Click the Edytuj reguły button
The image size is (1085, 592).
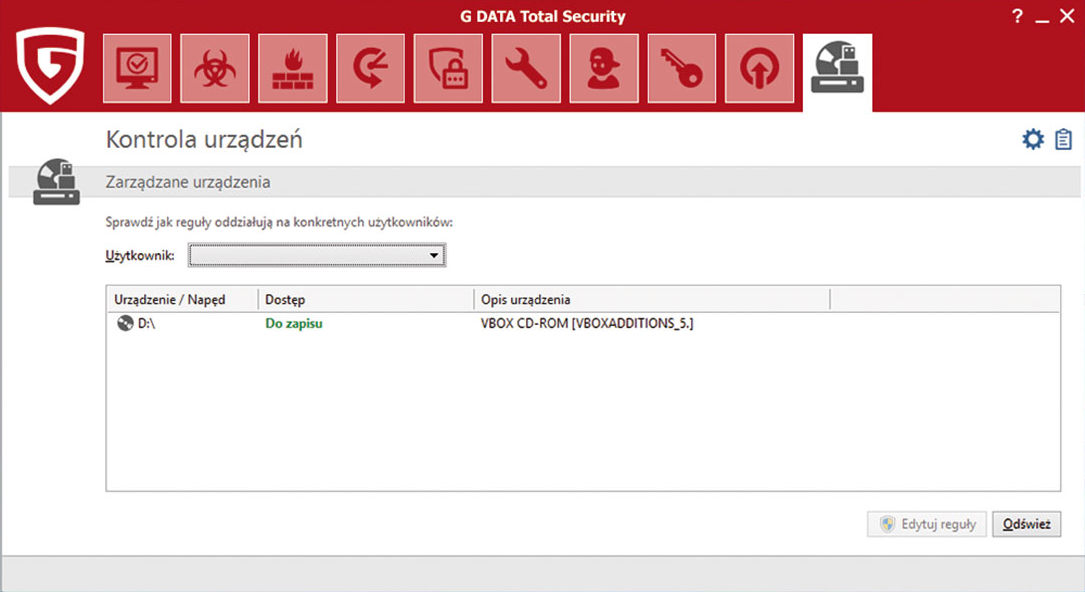927,524
